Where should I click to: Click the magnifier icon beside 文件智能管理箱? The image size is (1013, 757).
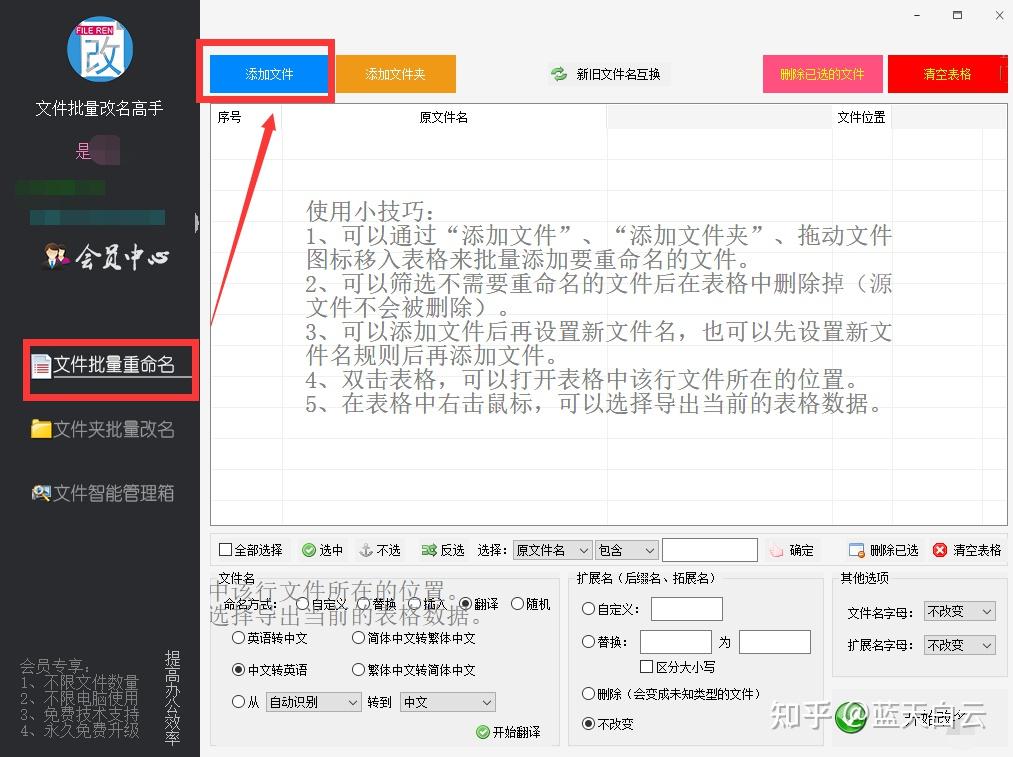(x=41, y=493)
